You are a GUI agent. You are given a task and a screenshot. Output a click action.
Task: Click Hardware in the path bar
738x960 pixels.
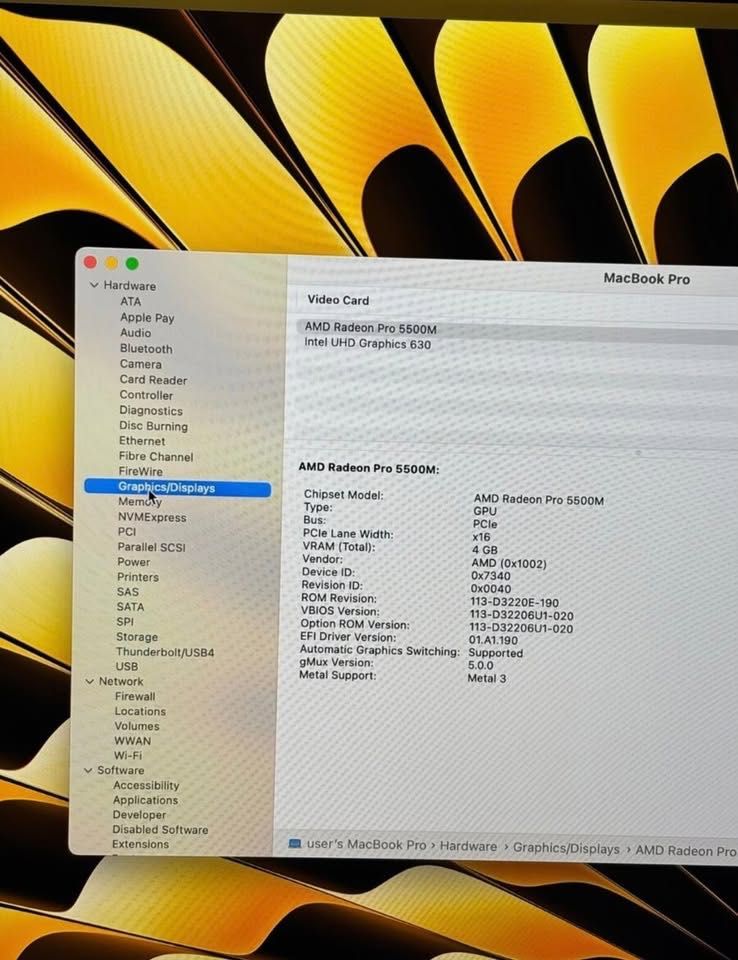tap(469, 846)
